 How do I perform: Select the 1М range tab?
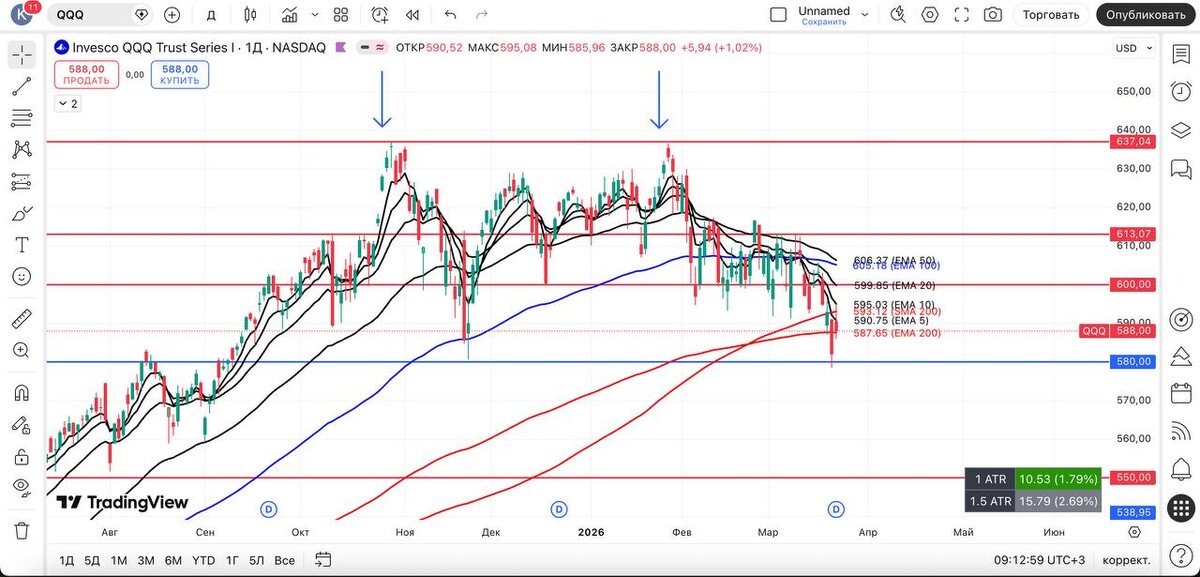119,560
